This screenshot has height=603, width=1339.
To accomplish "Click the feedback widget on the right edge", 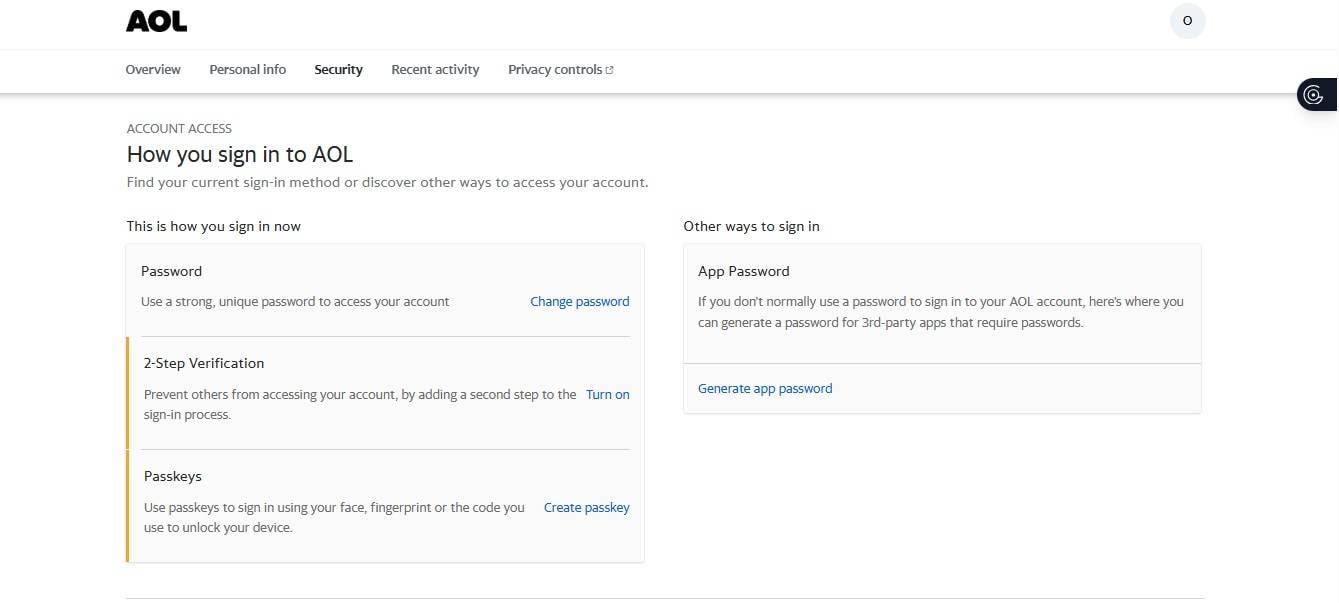I will (x=1314, y=94).
